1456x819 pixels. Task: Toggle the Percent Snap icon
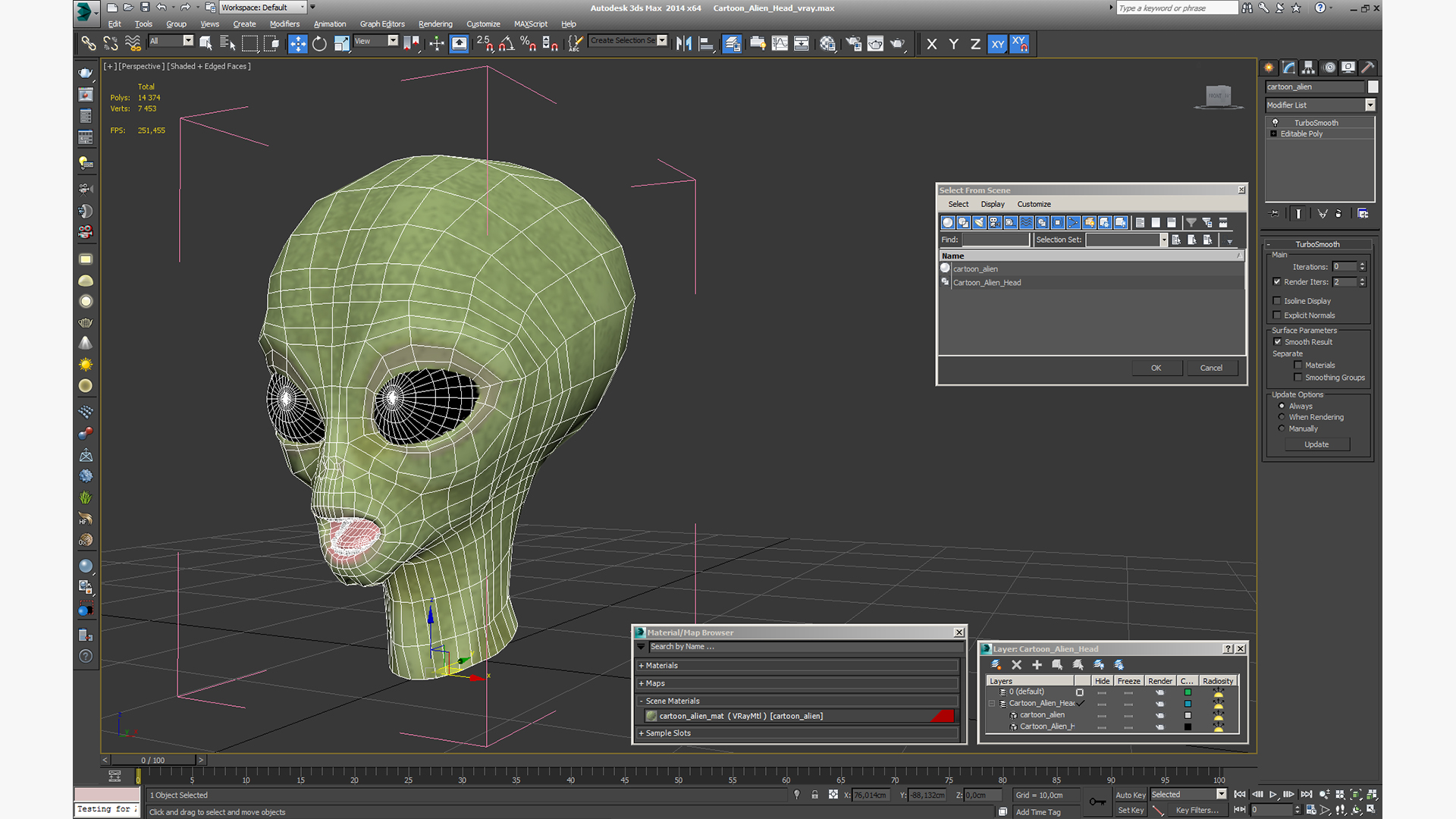(x=528, y=43)
